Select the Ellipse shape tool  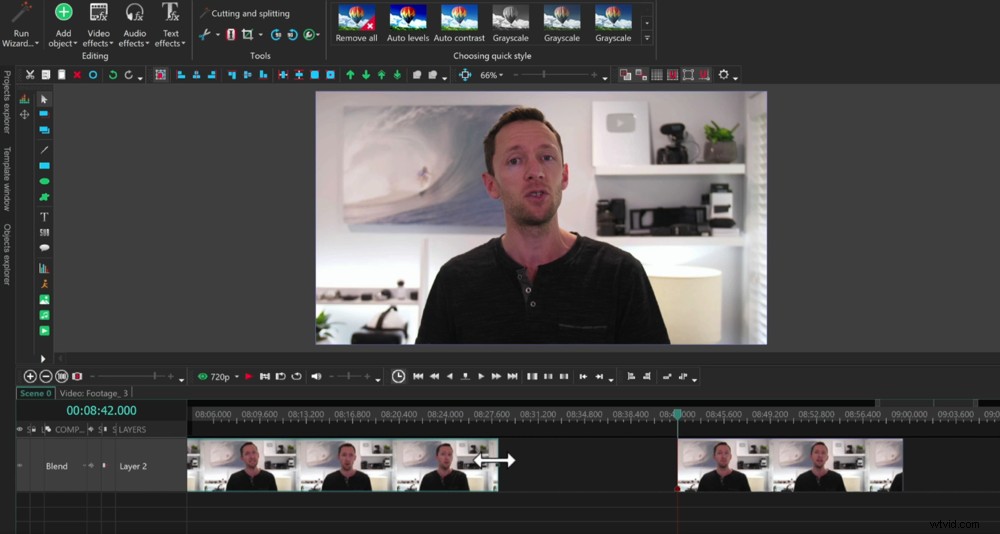tap(44, 181)
